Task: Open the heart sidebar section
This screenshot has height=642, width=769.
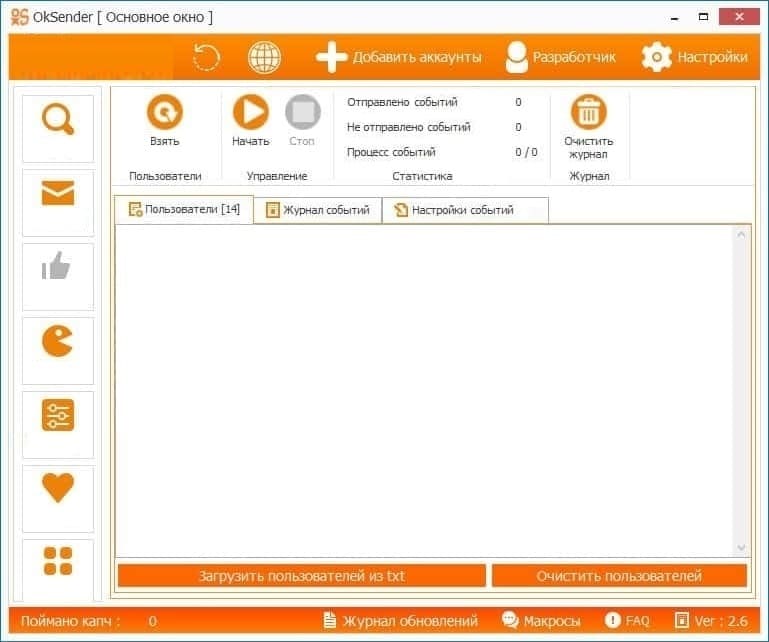Action: point(58,499)
